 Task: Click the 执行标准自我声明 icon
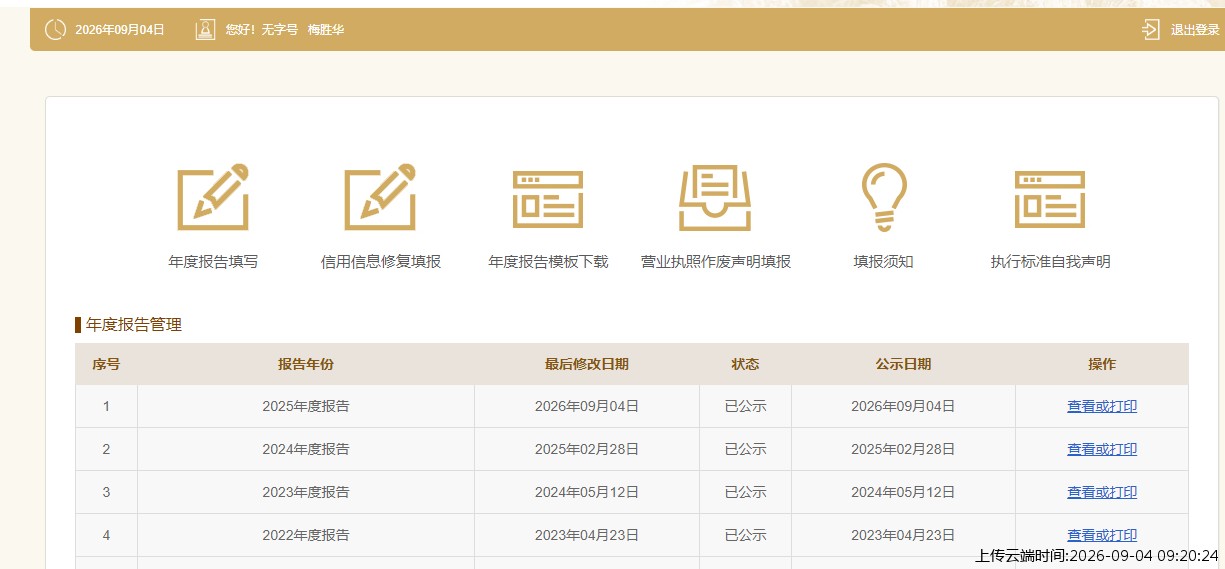(x=1050, y=199)
